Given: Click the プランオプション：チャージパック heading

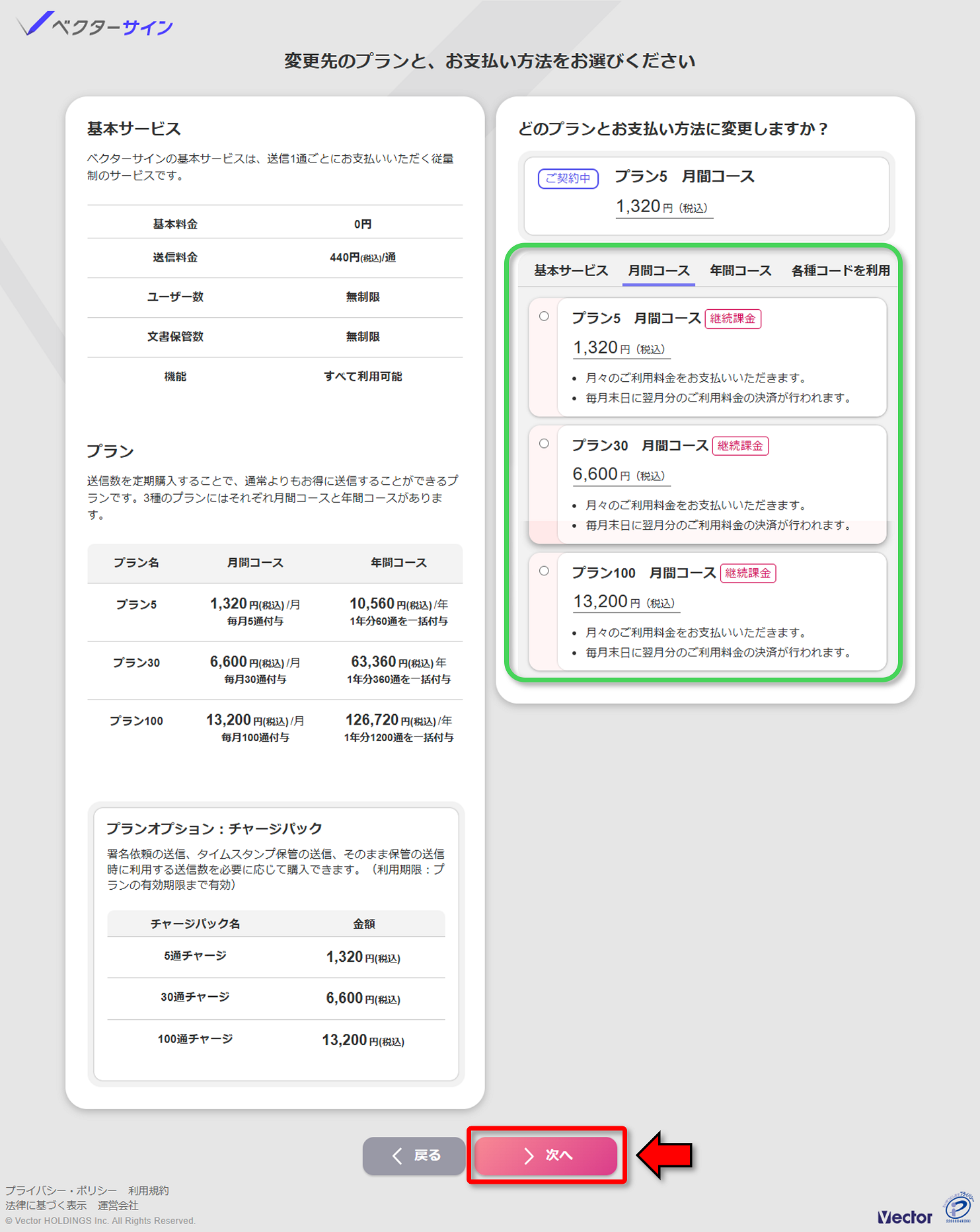Looking at the screenshot, I should tap(214, 828).
